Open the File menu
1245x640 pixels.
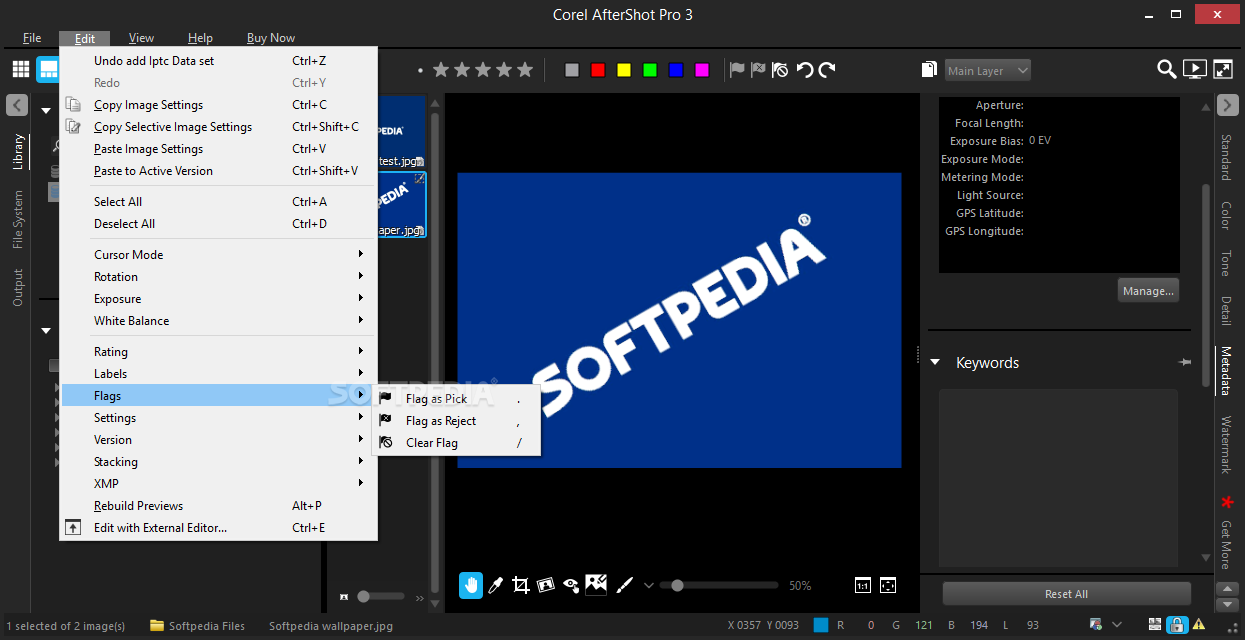pyautogui.click(x=32, y=38)
